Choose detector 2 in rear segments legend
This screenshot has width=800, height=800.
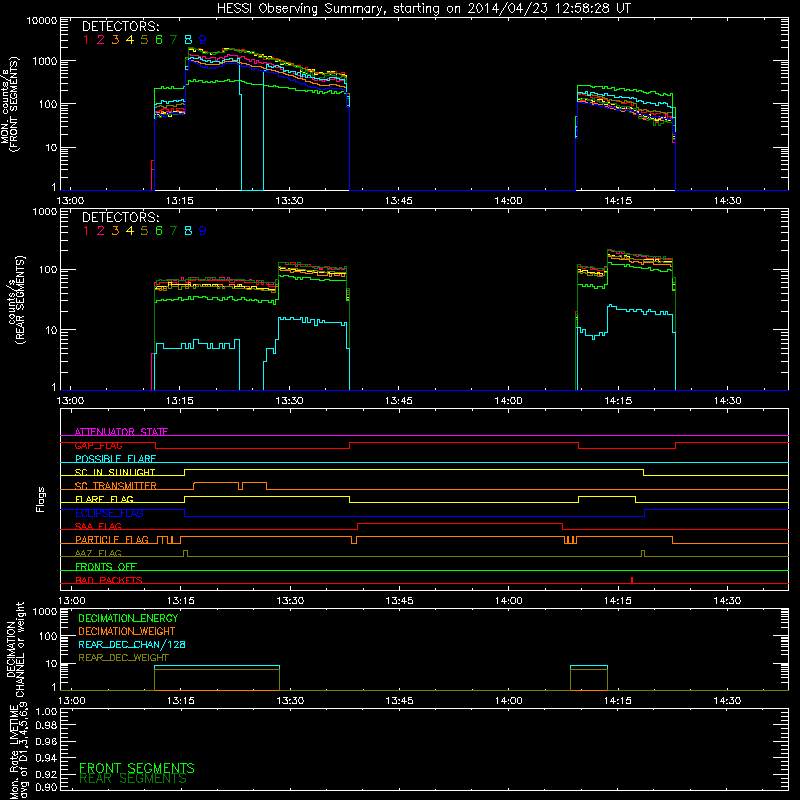pyautogui.click(x=101, y=231)
